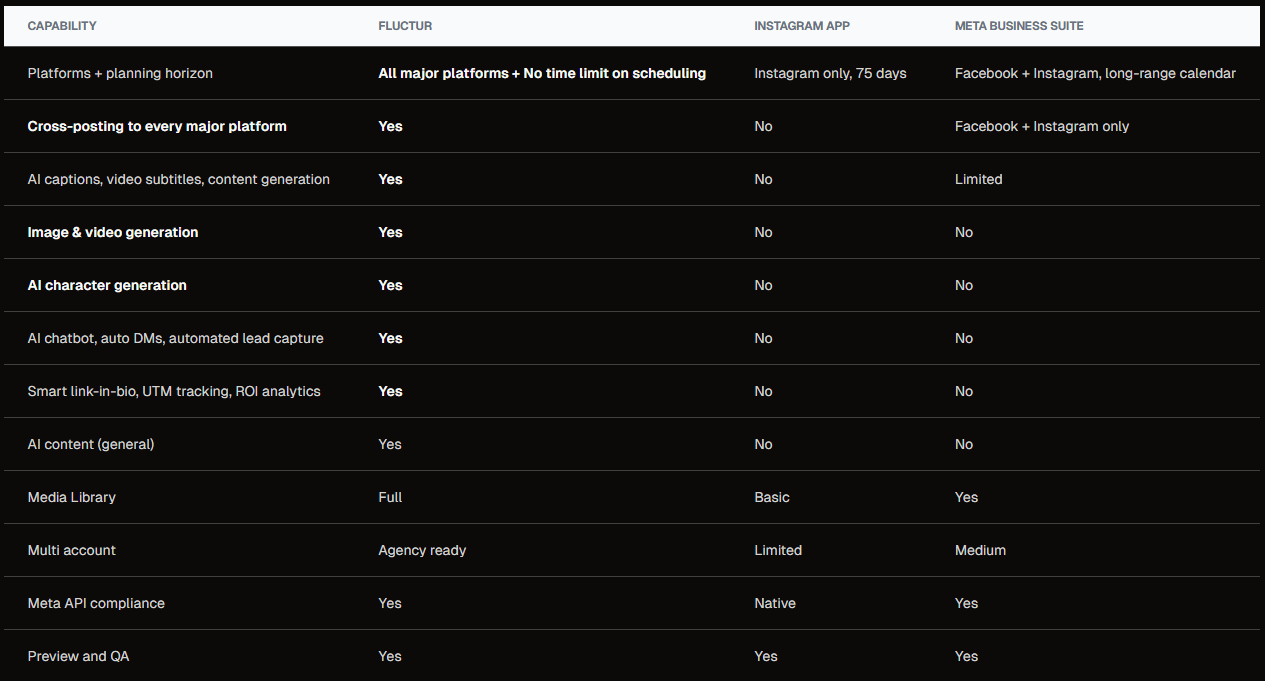Screen dimensions: 1265x681
Task: Click Instagram App 'No' in AI captions row
Action: point(763,179)
